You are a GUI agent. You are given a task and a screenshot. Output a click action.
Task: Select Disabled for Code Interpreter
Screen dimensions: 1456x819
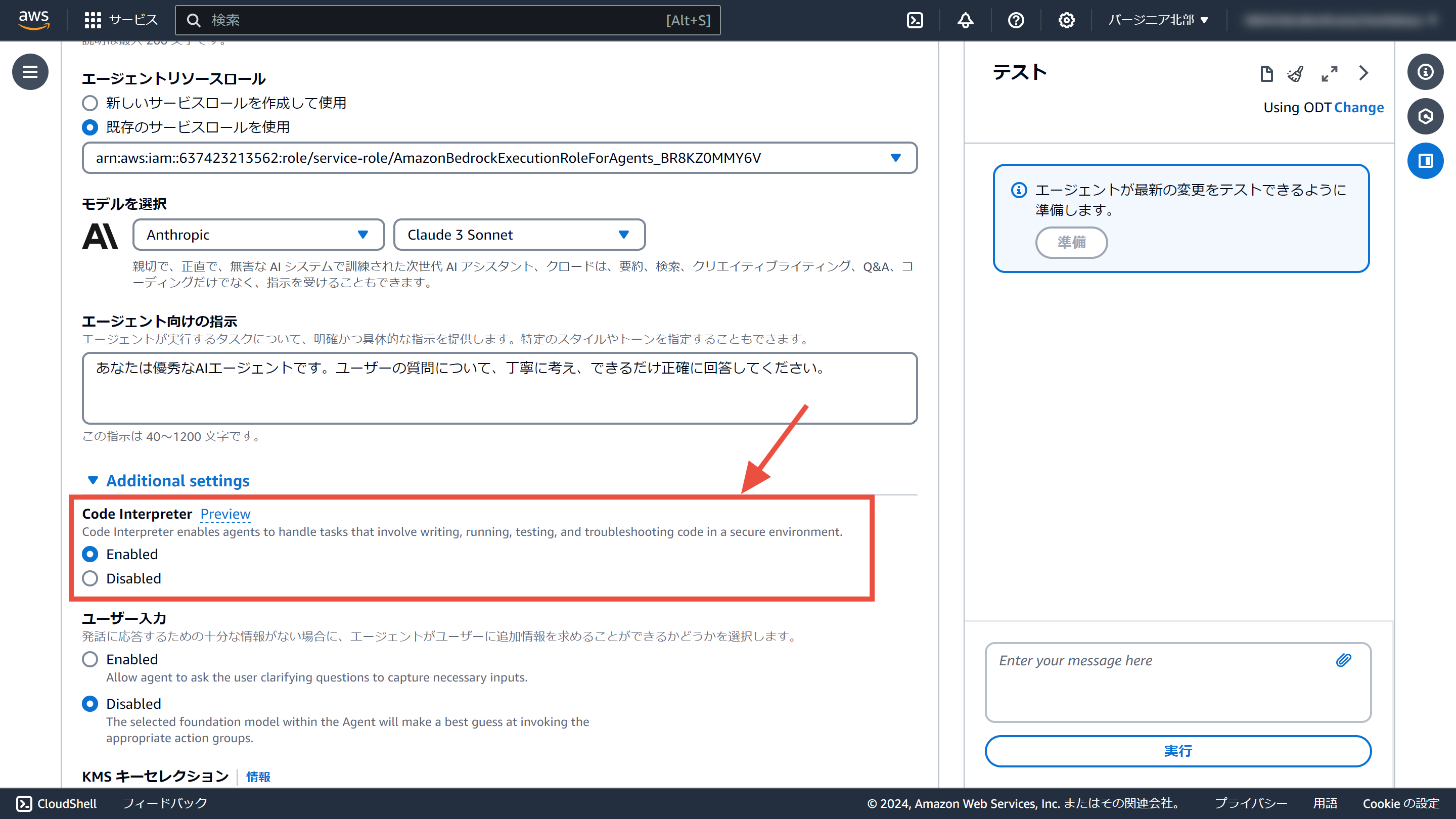tap(90, 578)
